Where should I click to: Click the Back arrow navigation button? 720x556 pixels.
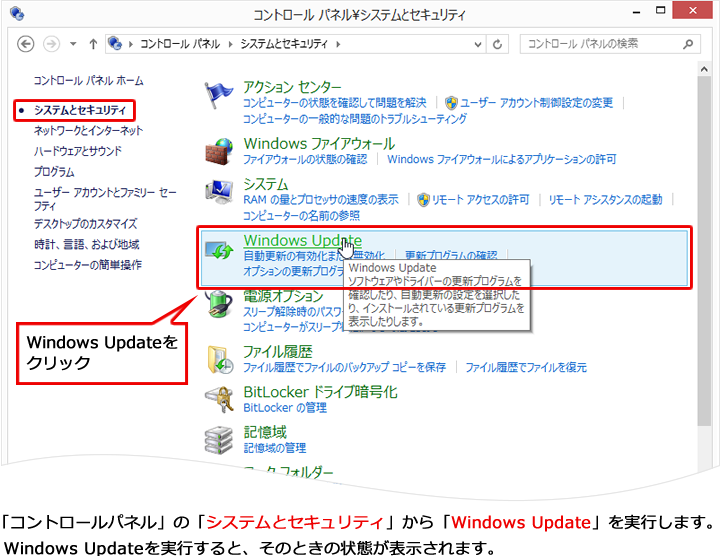pos(26,44)
